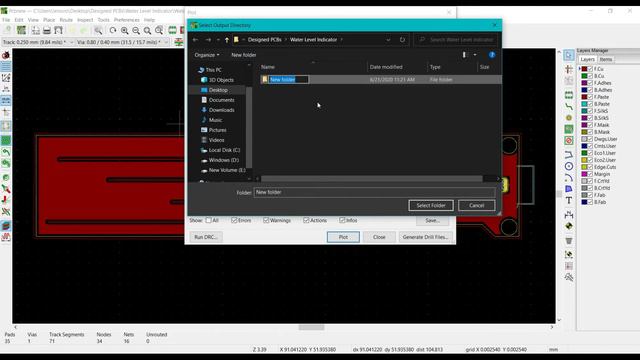Viewport: 640px width, 360px height.
Task: Click the Folder name input field
Action: pos(374,192)
